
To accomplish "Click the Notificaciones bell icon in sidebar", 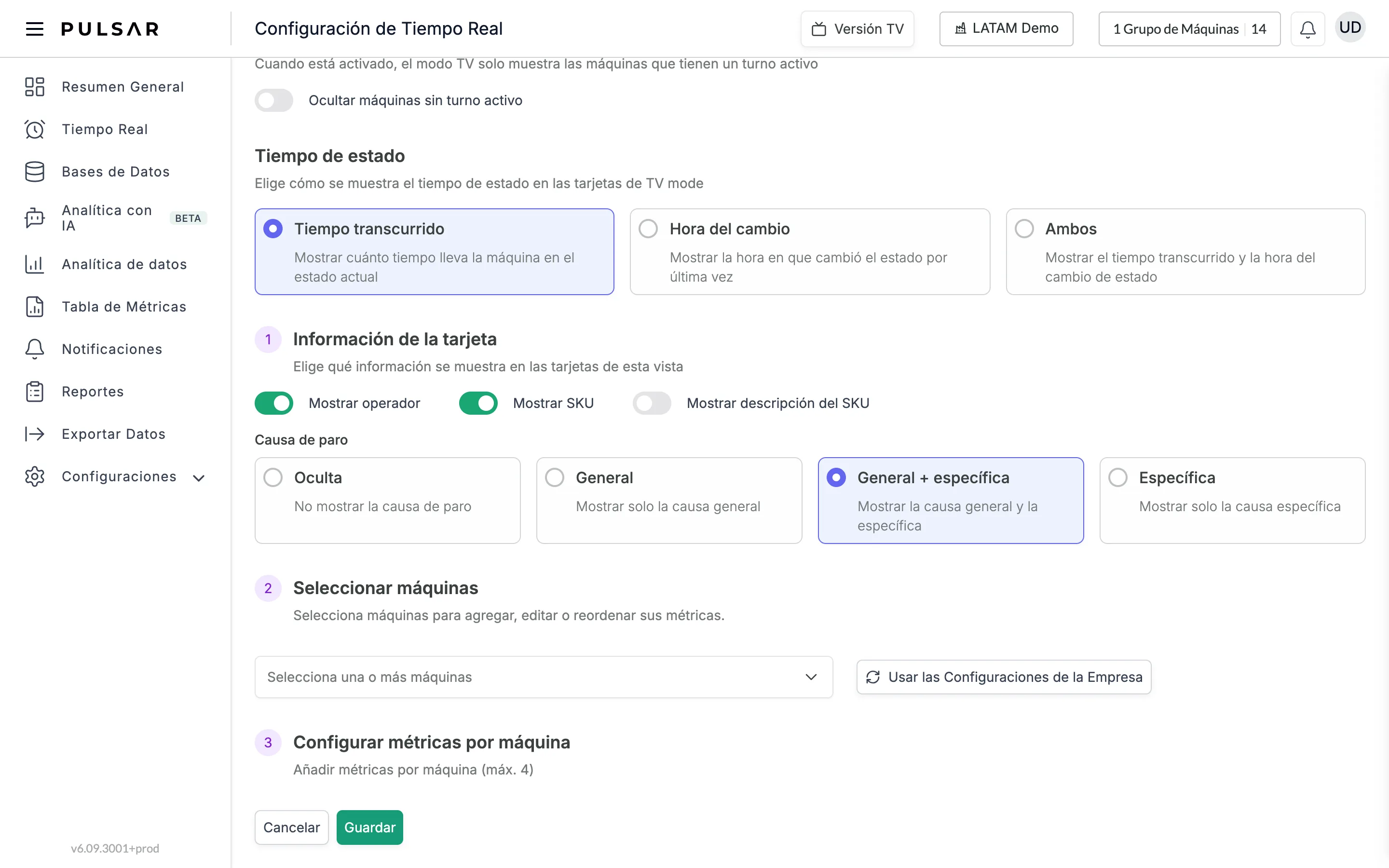I will pos(34,349).
